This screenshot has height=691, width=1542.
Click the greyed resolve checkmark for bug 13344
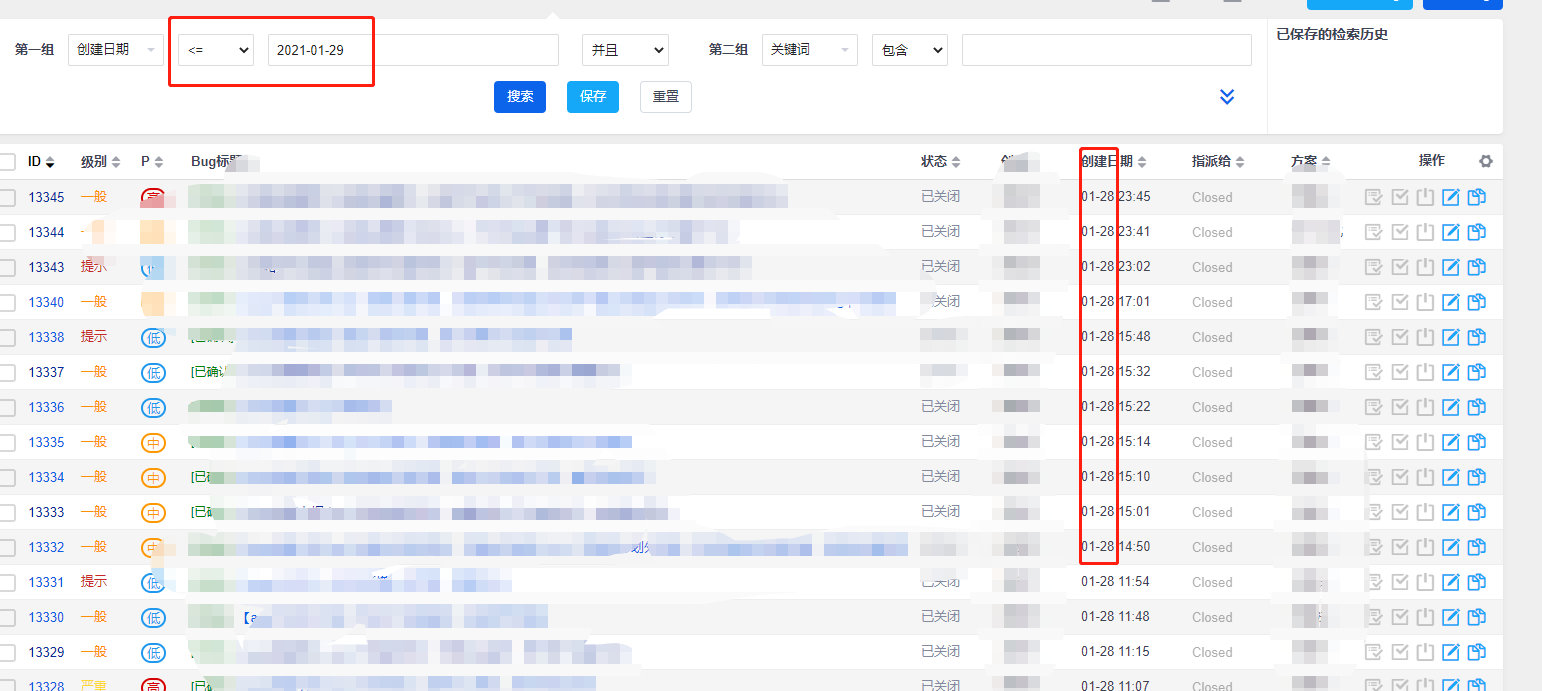tap(1400, 232)
